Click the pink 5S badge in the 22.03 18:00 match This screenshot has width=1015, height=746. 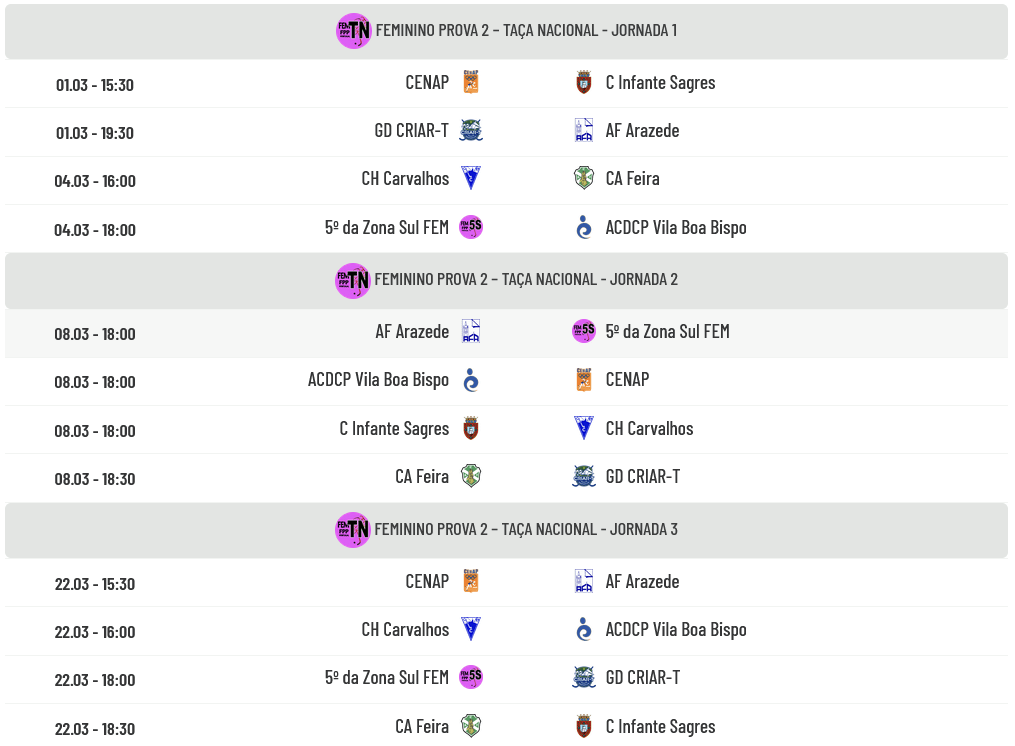471,678
